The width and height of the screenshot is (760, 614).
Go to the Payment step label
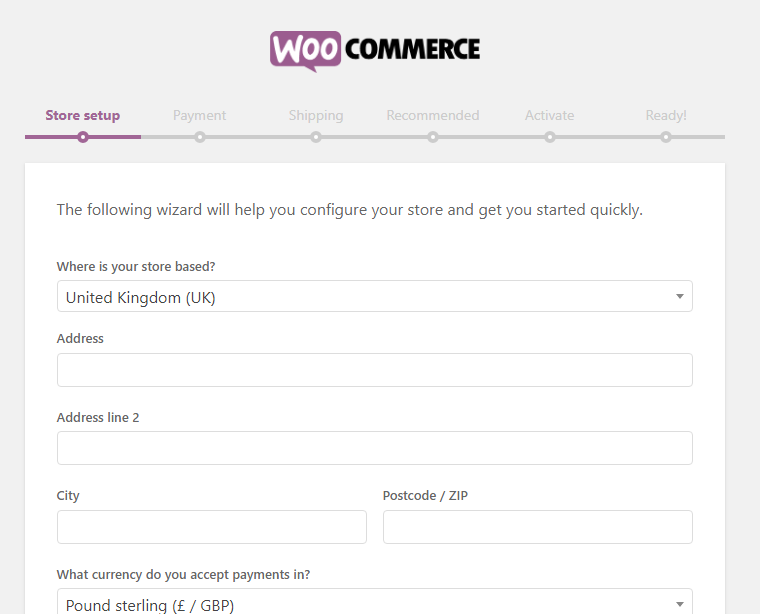(200, 115)
